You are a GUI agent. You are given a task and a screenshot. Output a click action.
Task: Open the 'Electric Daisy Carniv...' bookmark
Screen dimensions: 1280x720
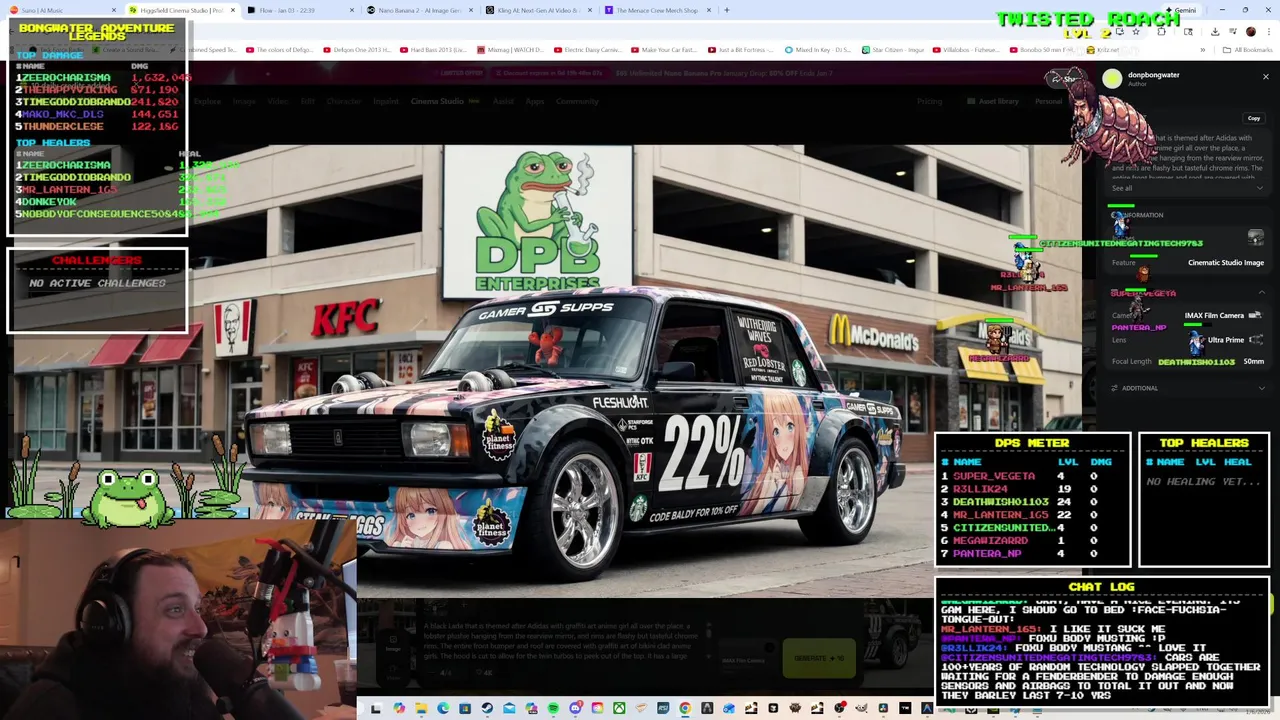coord(588,50)
